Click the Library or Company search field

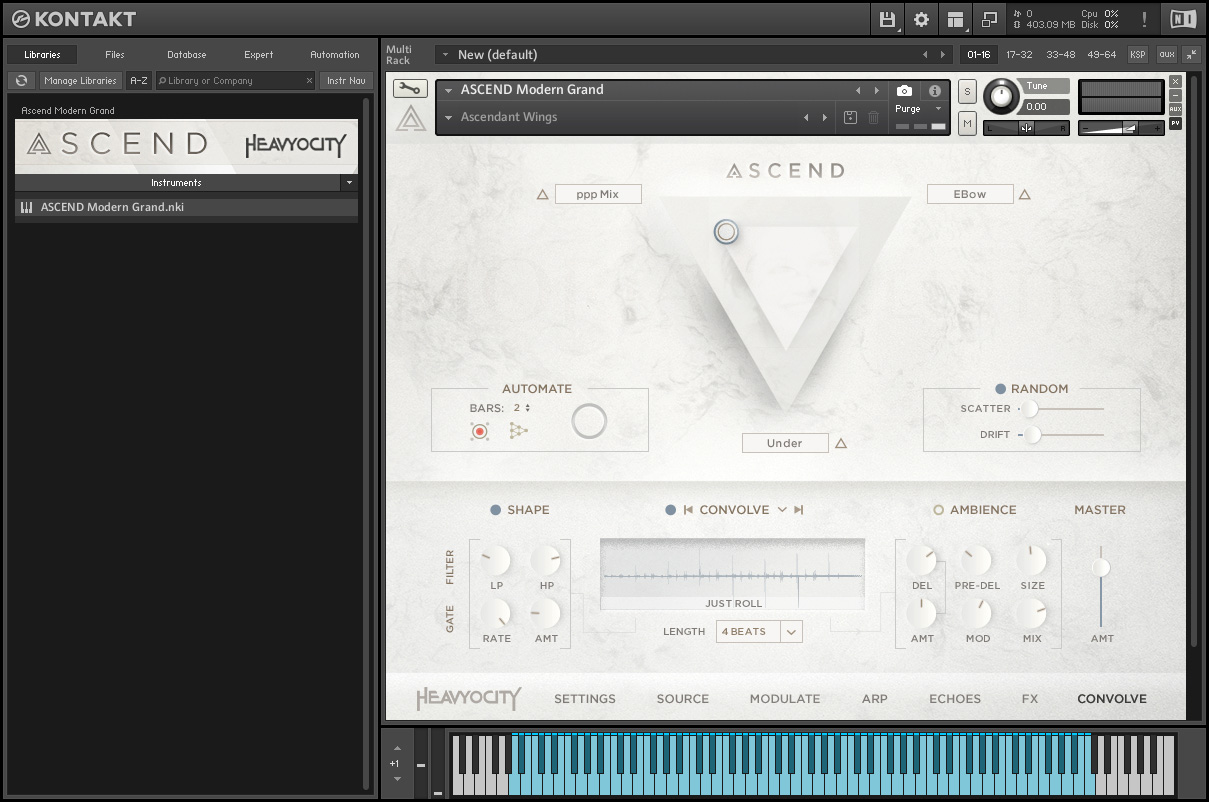pyautogui.click(x=233, y=81)
